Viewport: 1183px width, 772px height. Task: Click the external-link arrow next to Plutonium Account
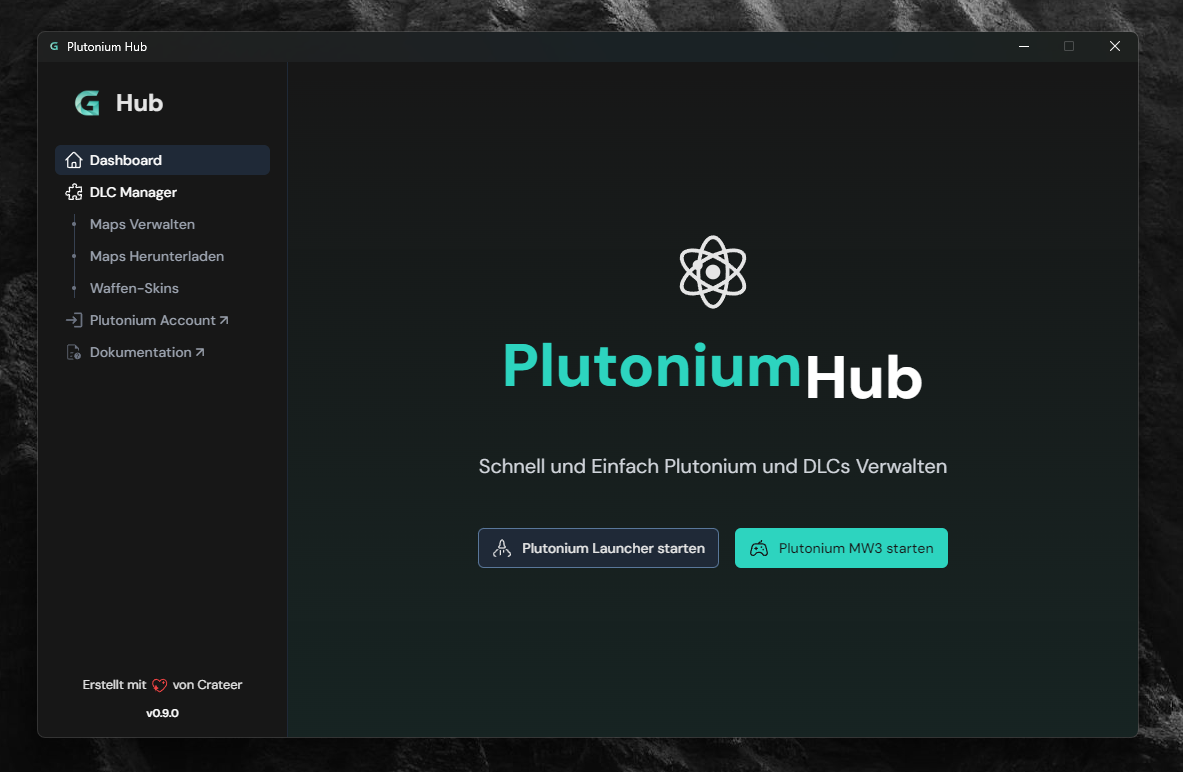tap(224, 320)
